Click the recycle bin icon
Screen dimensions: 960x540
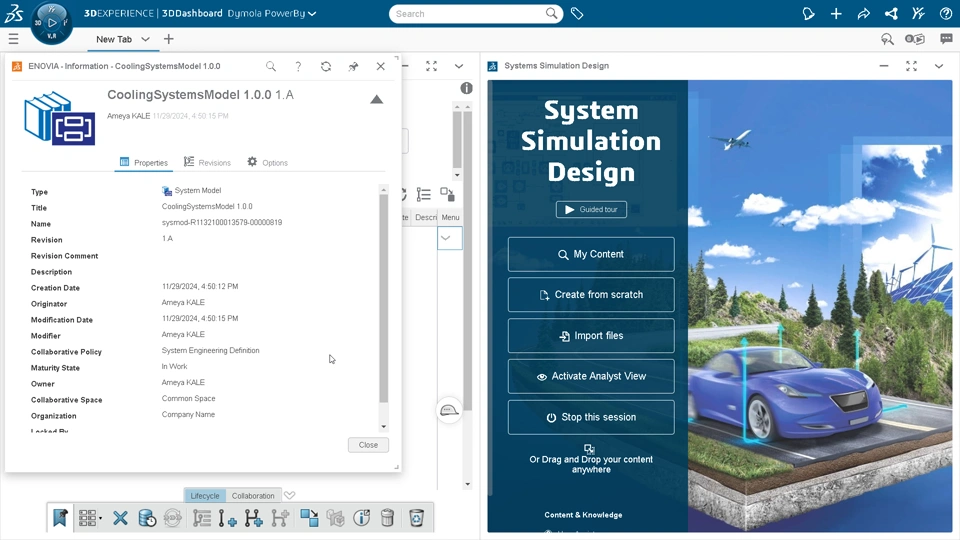[x=416, y=518]
